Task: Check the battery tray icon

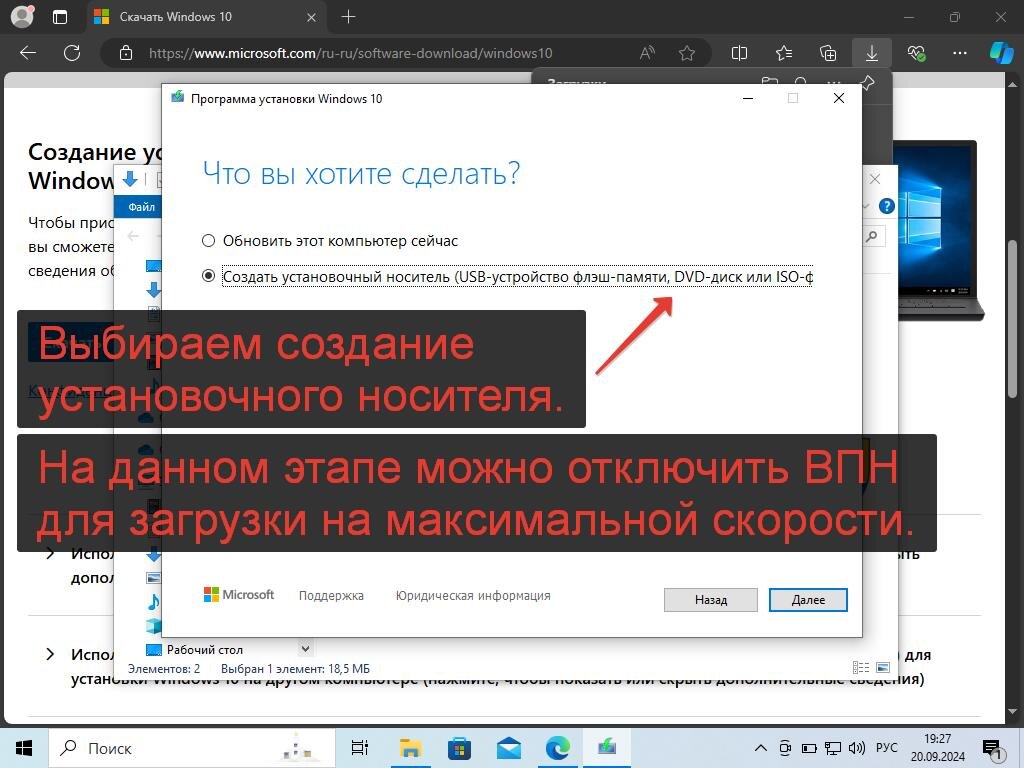Action: pyautogui.click(x=808, y=748)
